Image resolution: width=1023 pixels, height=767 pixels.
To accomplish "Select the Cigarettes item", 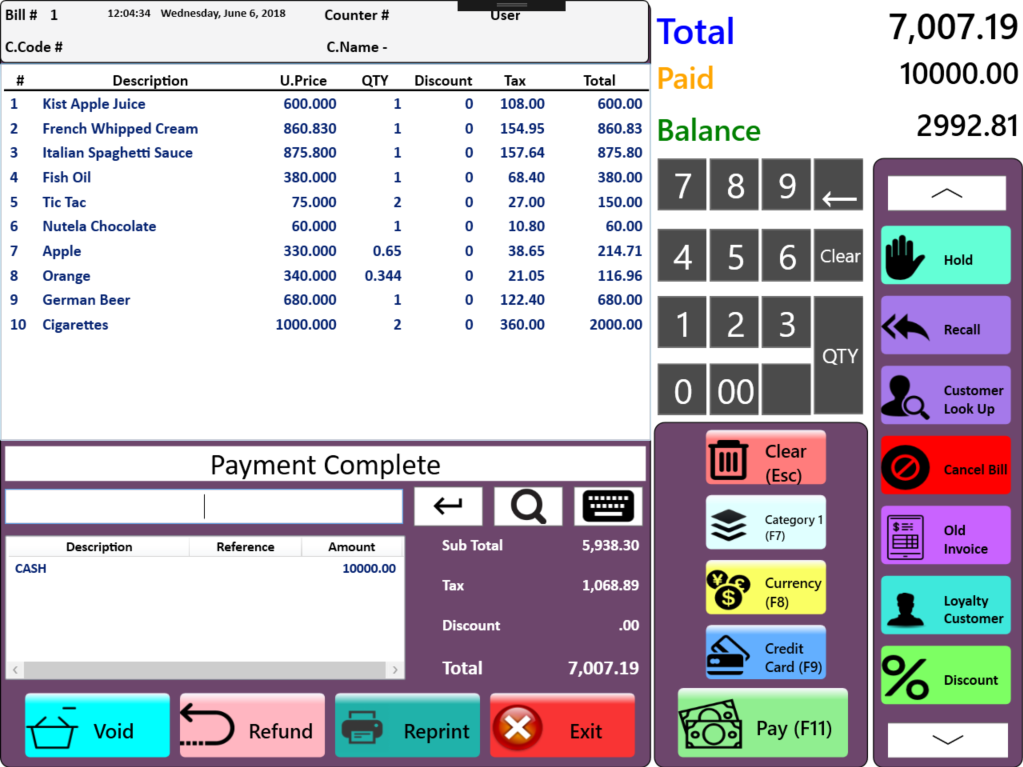I will click(326, 325).
